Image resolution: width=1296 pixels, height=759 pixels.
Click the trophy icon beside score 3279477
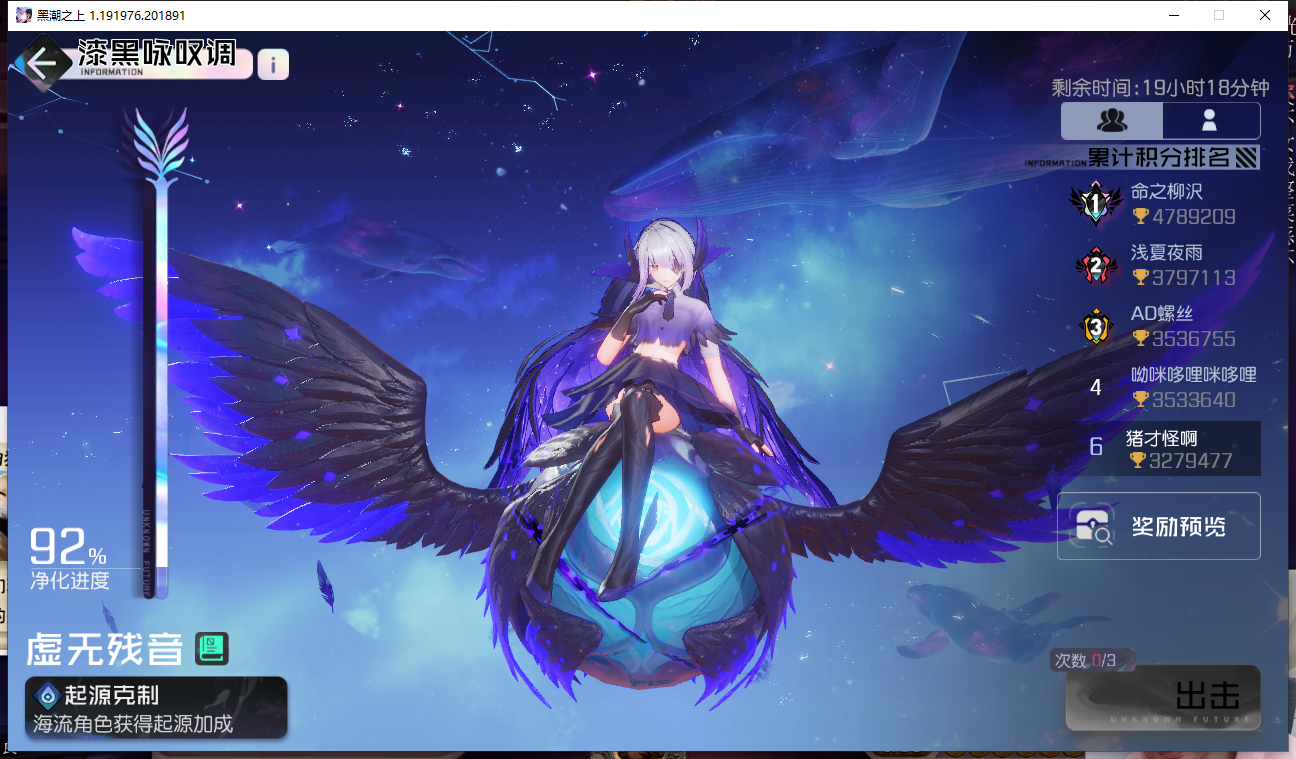tap(1137, 460)
